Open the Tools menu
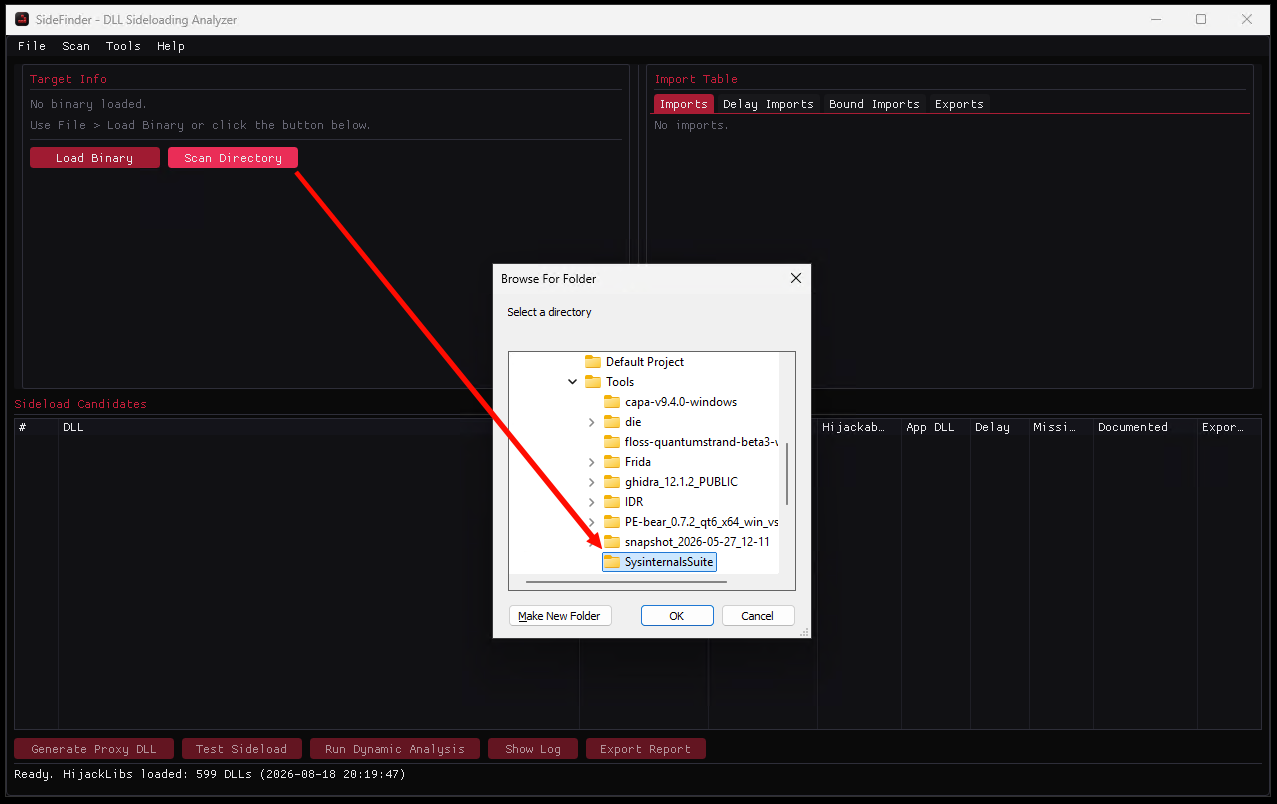This screenshot has height=804, width=1277. pyautogui.click(x=123, y=46)
